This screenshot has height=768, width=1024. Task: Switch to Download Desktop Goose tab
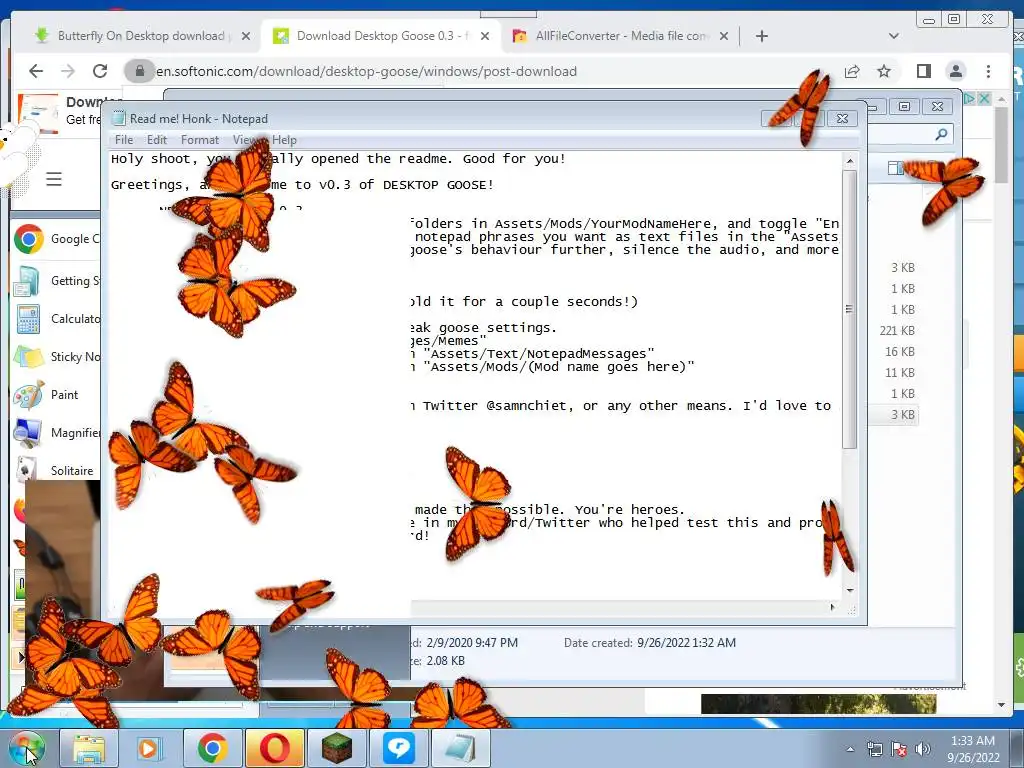click(x=381, y=36)
